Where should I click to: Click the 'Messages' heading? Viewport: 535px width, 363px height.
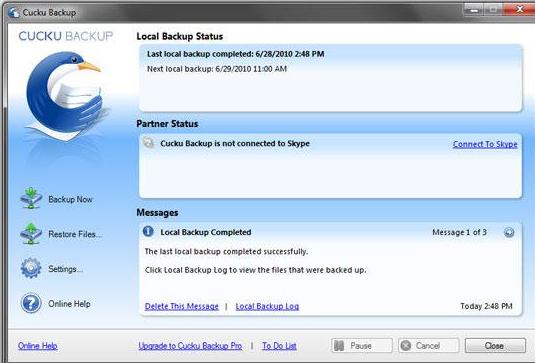tap(157, 213)
